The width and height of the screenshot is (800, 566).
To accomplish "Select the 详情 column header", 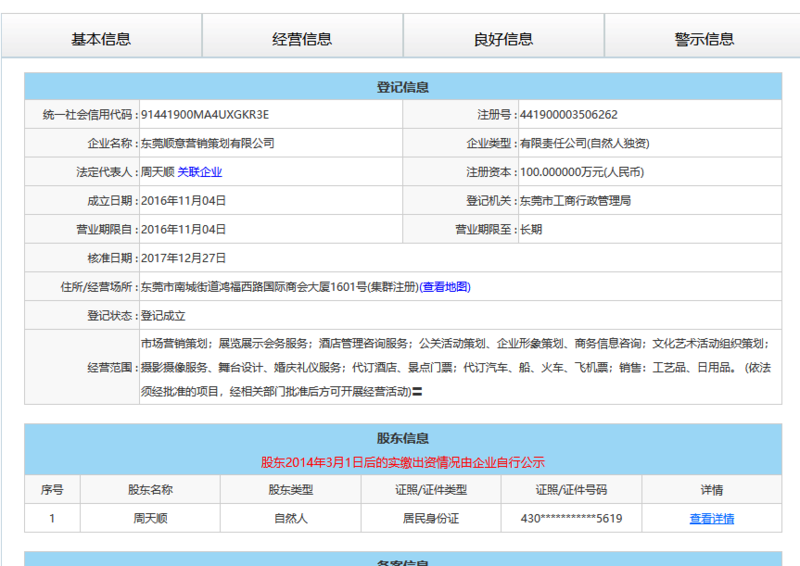I will point(712,490).
